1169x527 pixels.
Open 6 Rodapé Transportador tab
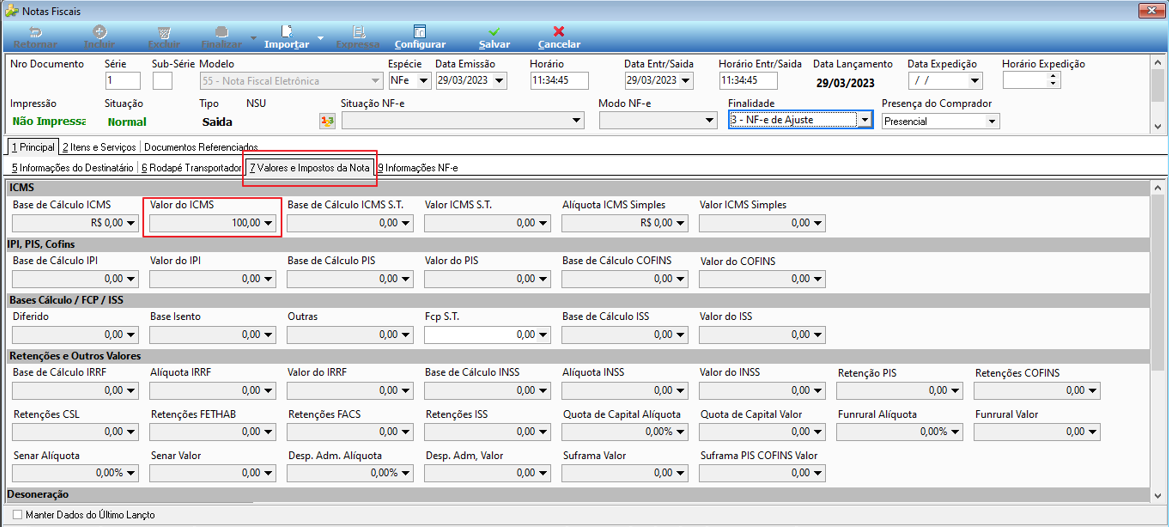191,168
